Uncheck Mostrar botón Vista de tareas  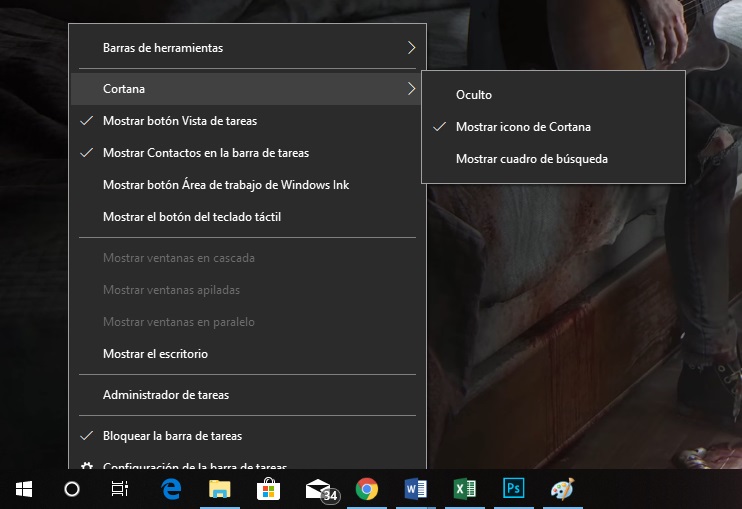coord(180,121)
